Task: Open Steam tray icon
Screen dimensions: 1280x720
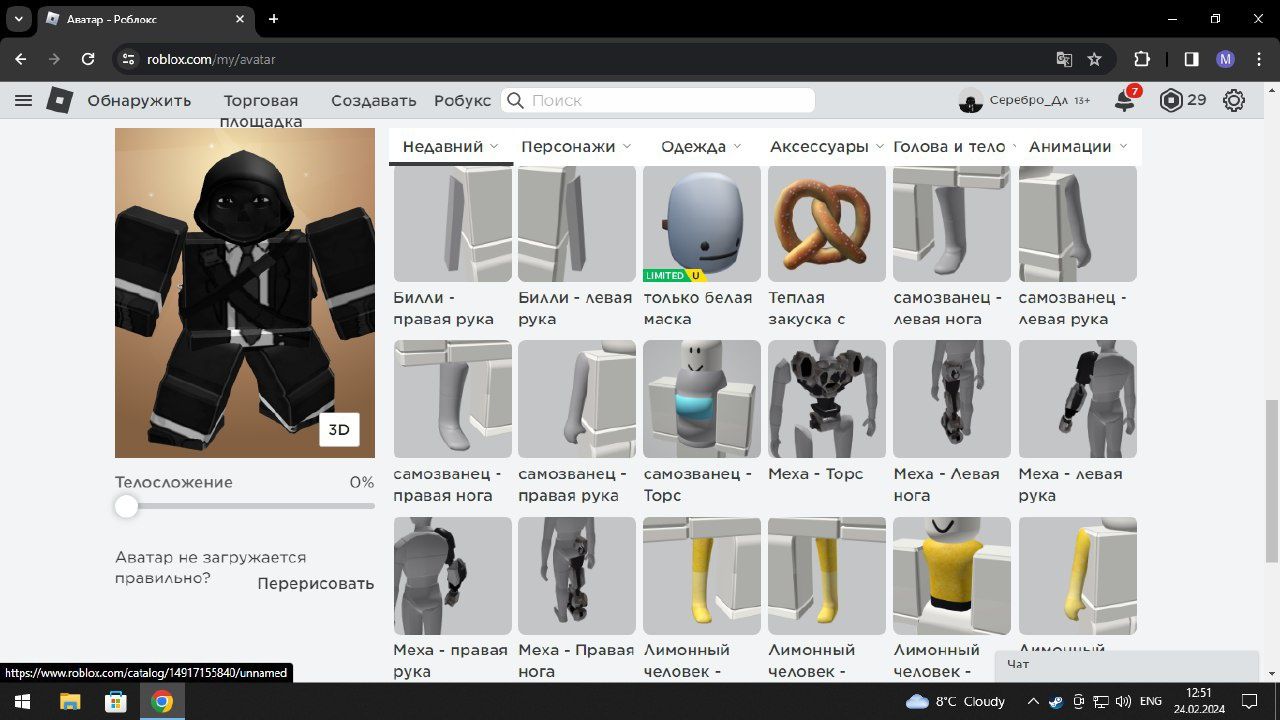Action: (x=1056, y=701)
